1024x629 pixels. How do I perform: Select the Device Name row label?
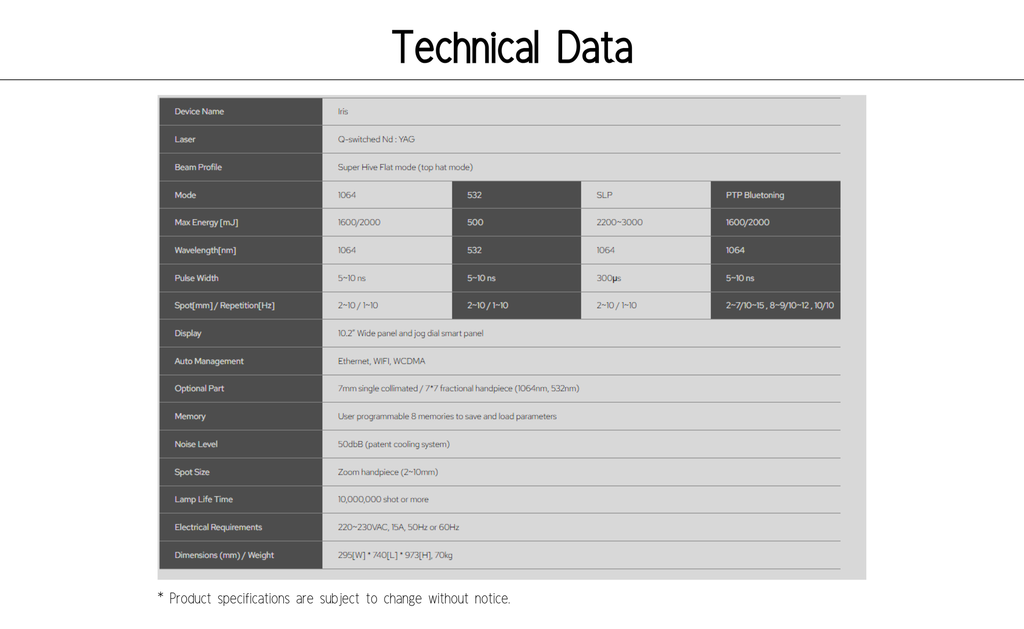199,111
